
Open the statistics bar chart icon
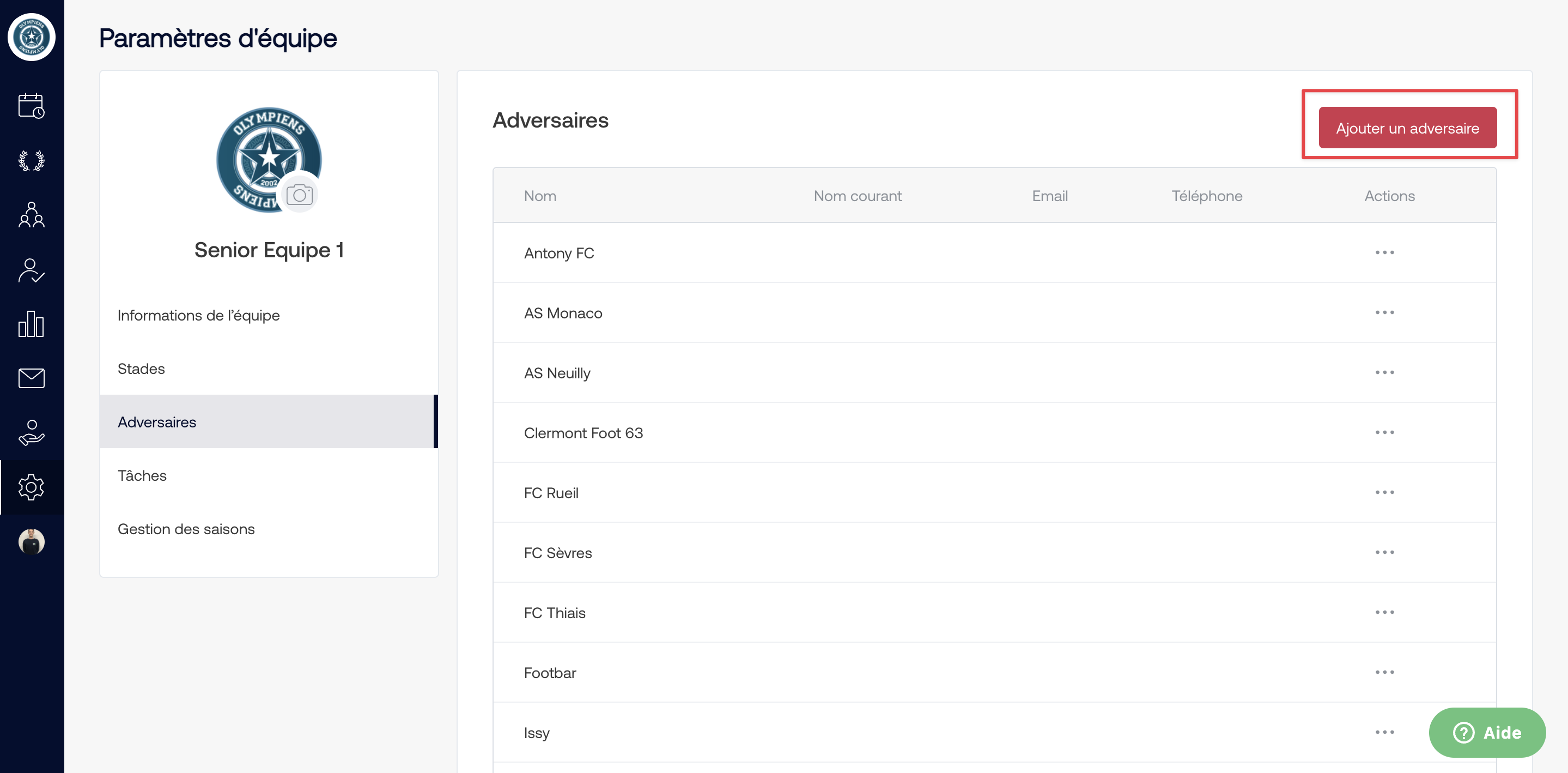pyautogui.click(x=32, y=324)
